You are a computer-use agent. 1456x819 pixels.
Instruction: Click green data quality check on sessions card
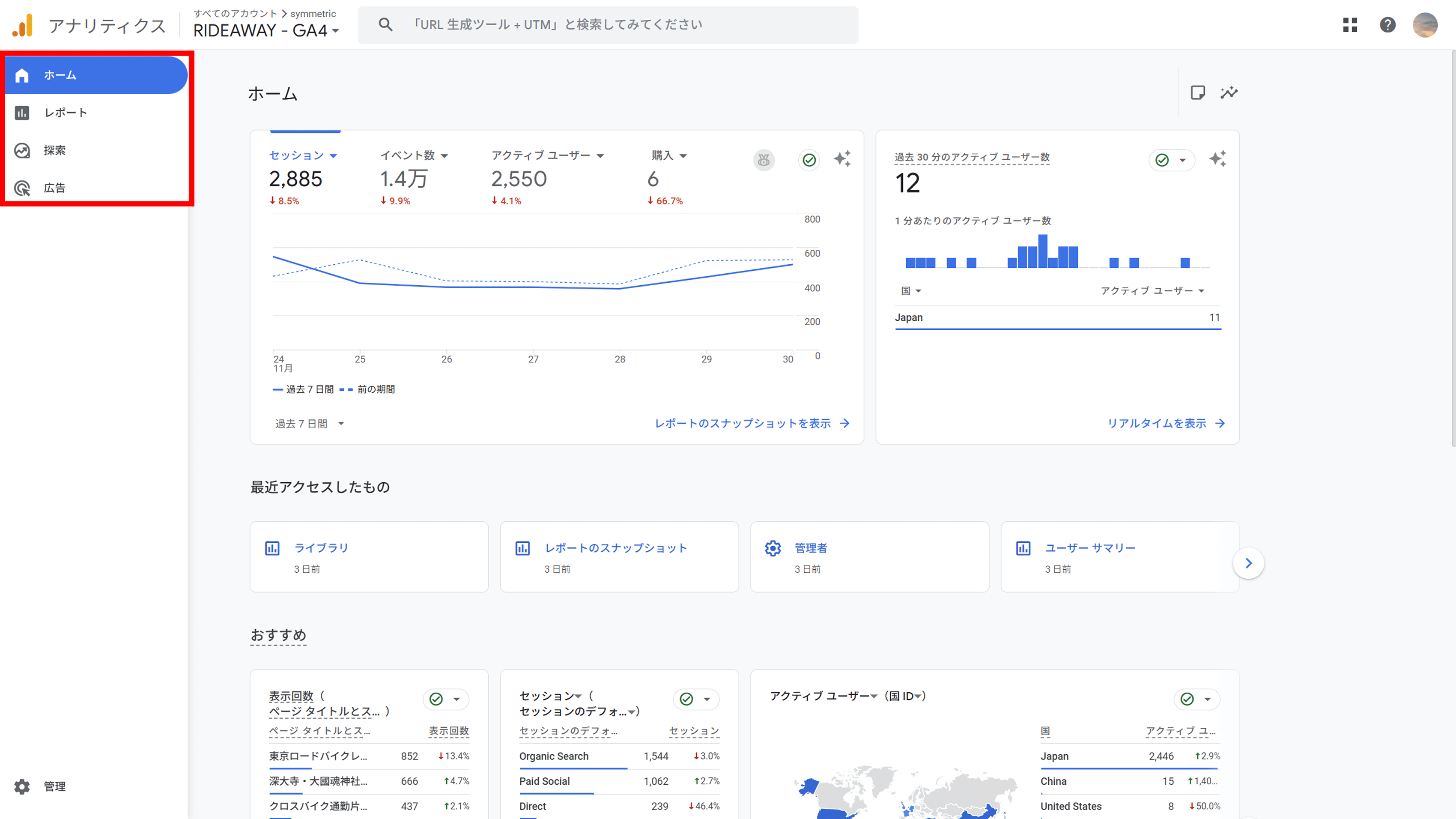tap(809, 161)
